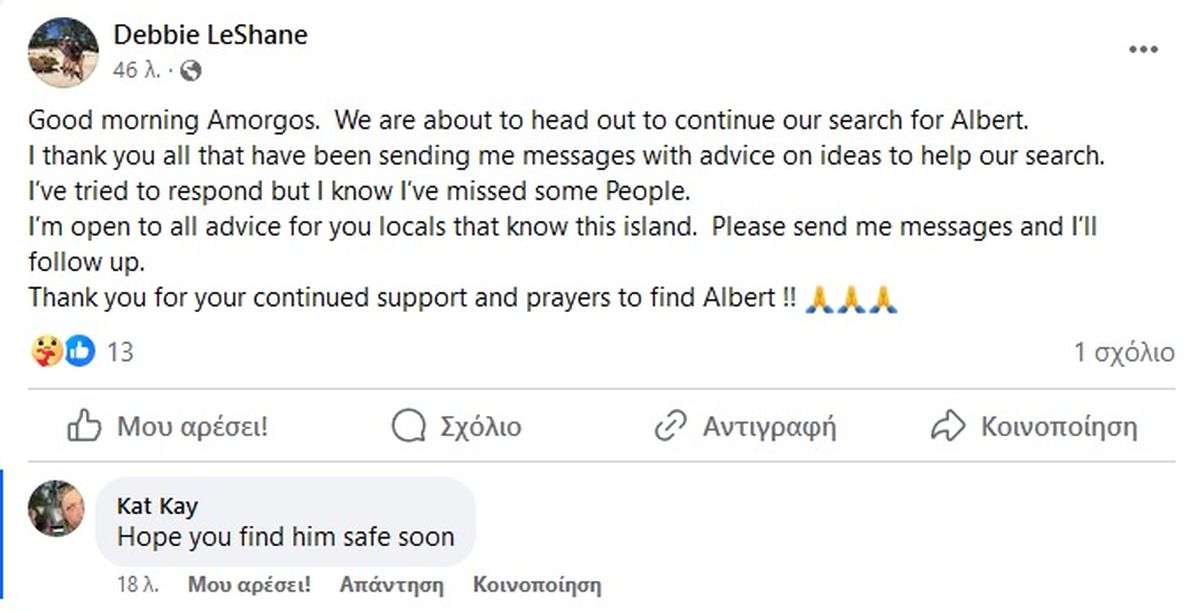Click the speech bubble comment icon

click(x=409, y=428)
